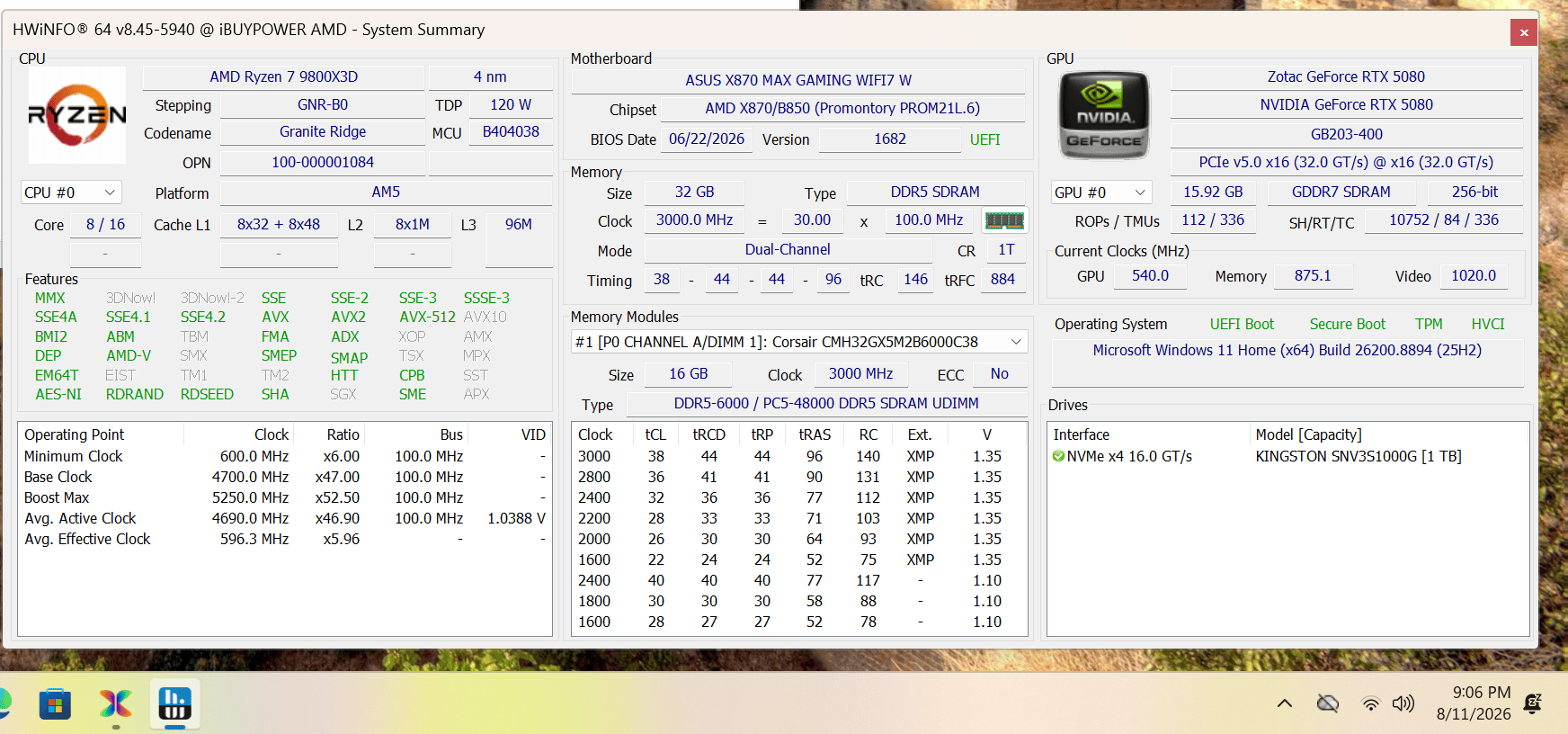Viewport: 1568px width, 734px height.
Task: Click the 15.92 GB GPU memory field
Action: click(1213, 192)
